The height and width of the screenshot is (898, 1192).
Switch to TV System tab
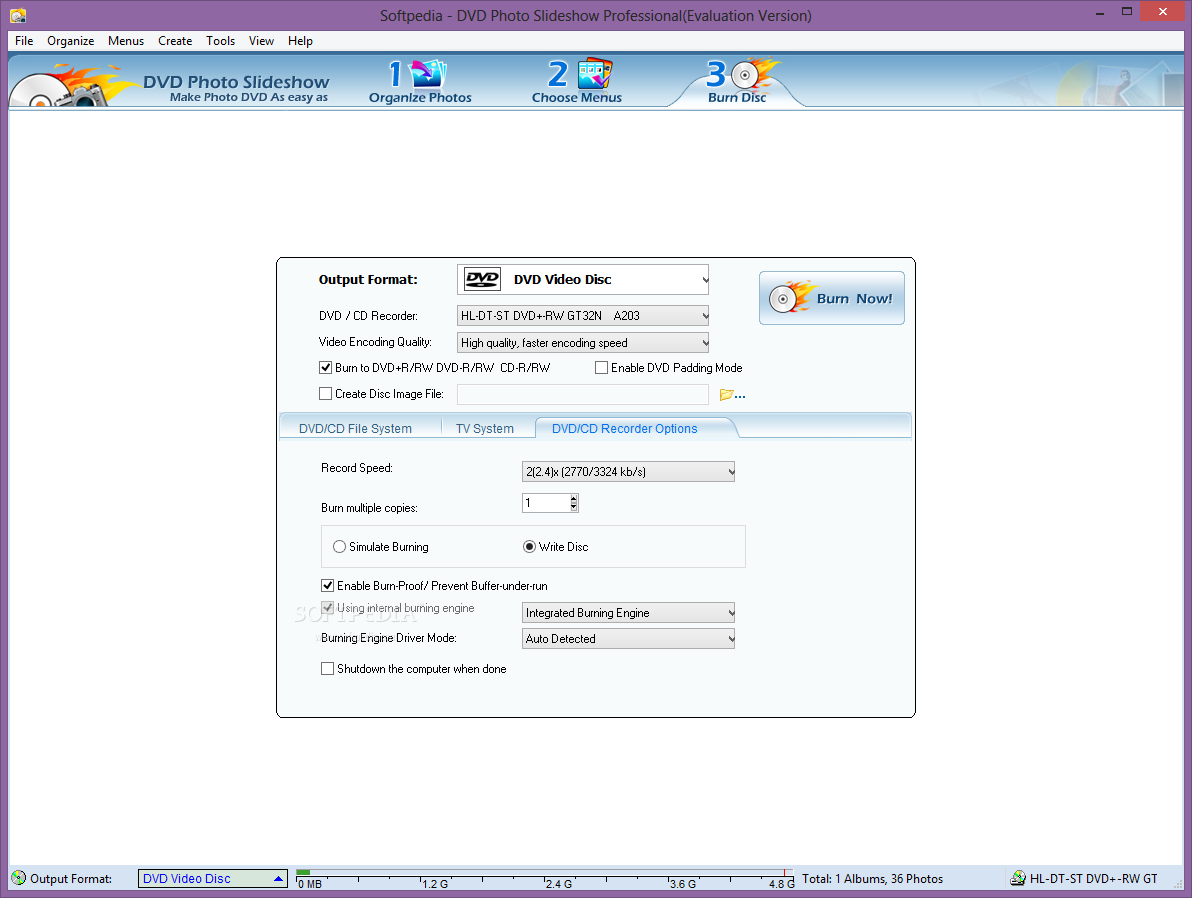(x=485, y=429)
